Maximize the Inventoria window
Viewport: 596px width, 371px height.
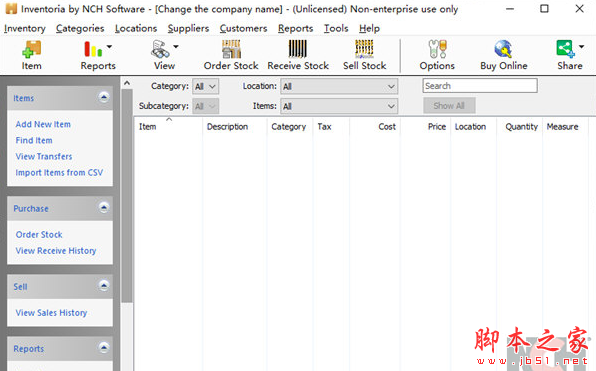pos(544,8)
